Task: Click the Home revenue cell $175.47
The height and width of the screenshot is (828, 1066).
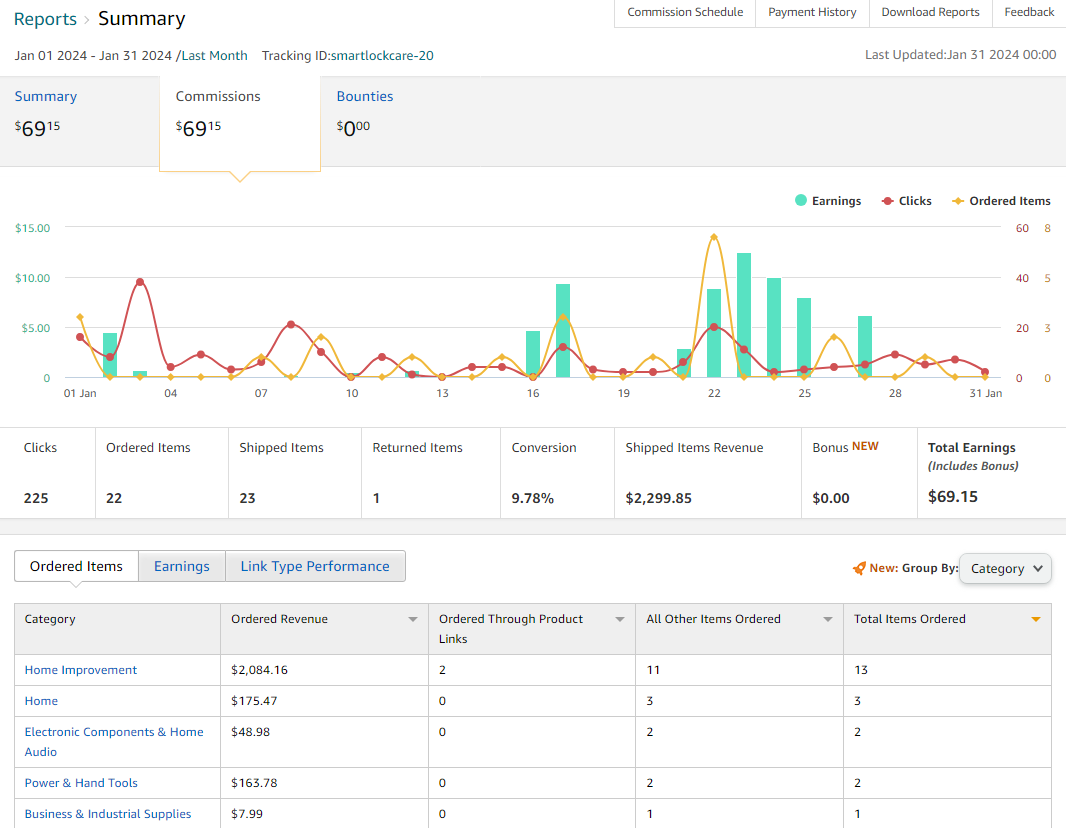Action: coord(254,701)
